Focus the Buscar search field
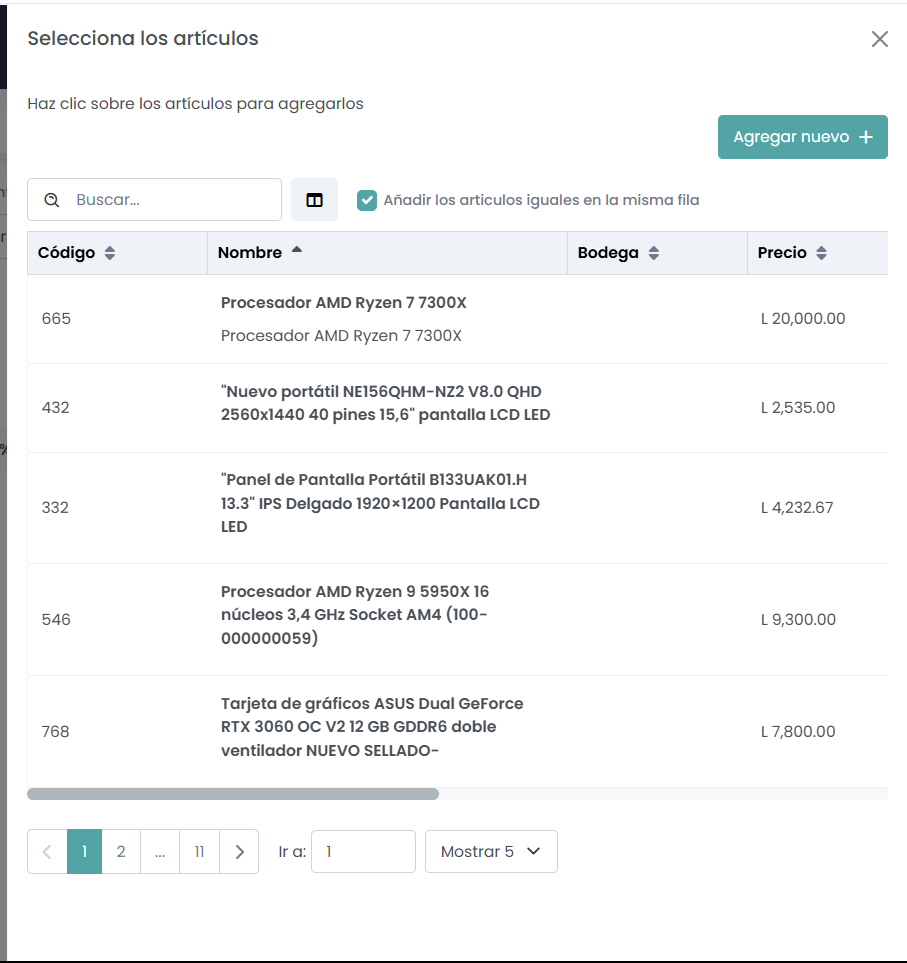Screen dimensions: 907x963 170,200
